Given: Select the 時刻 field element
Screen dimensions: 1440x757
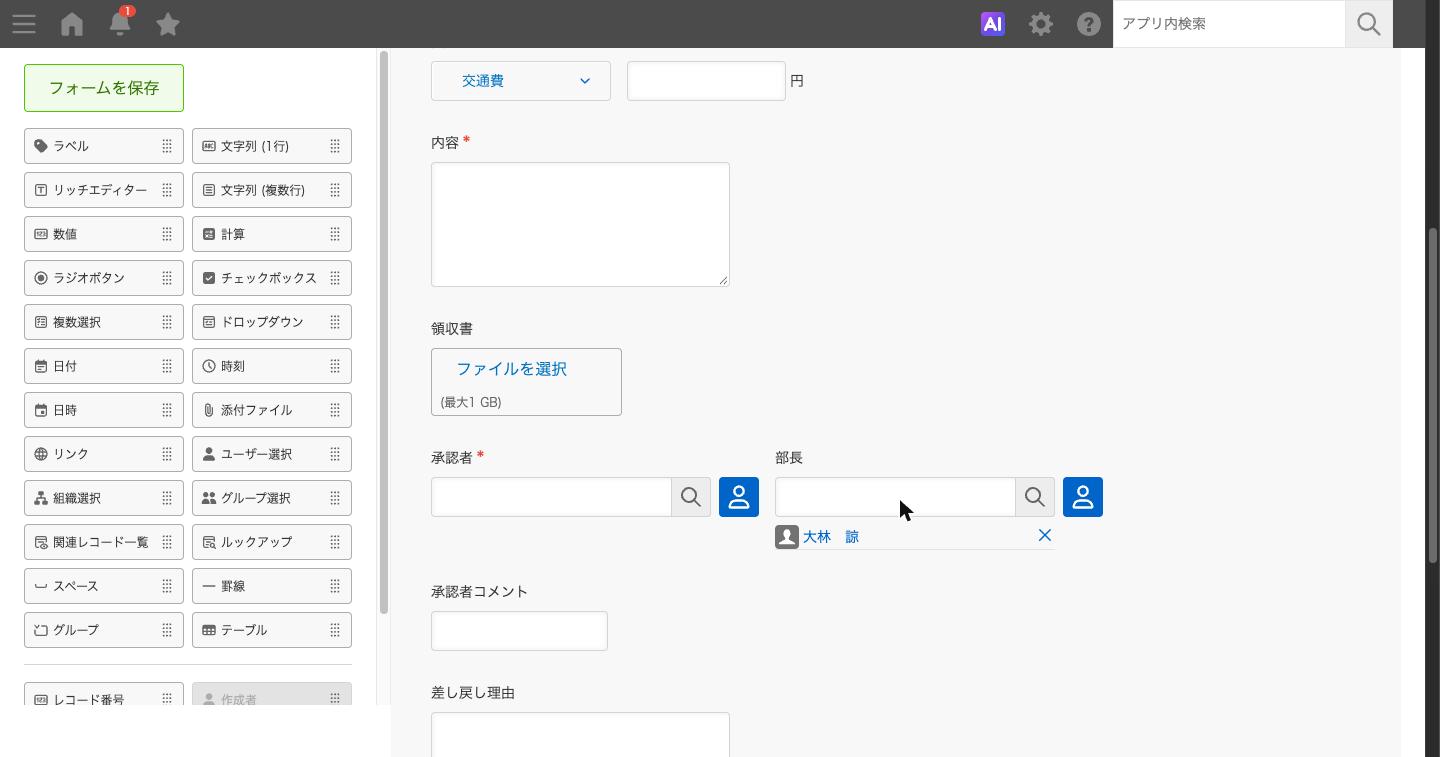Looking at the screenshot, I should (x=272, y=366).
